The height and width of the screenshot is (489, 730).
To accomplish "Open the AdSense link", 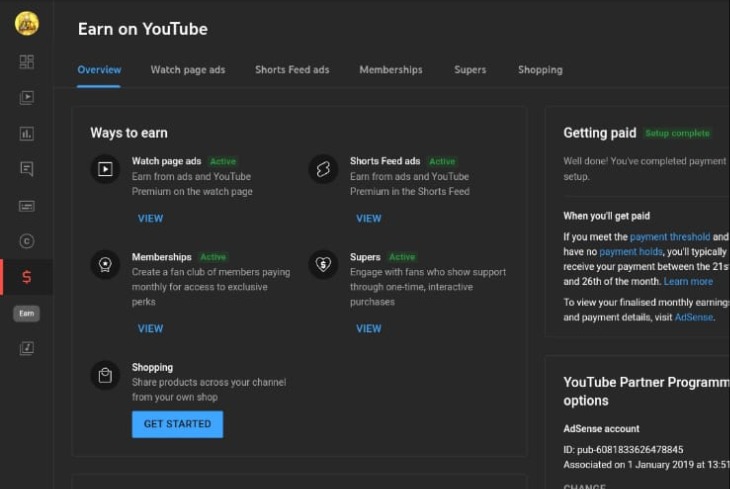I will pos(694,317).
